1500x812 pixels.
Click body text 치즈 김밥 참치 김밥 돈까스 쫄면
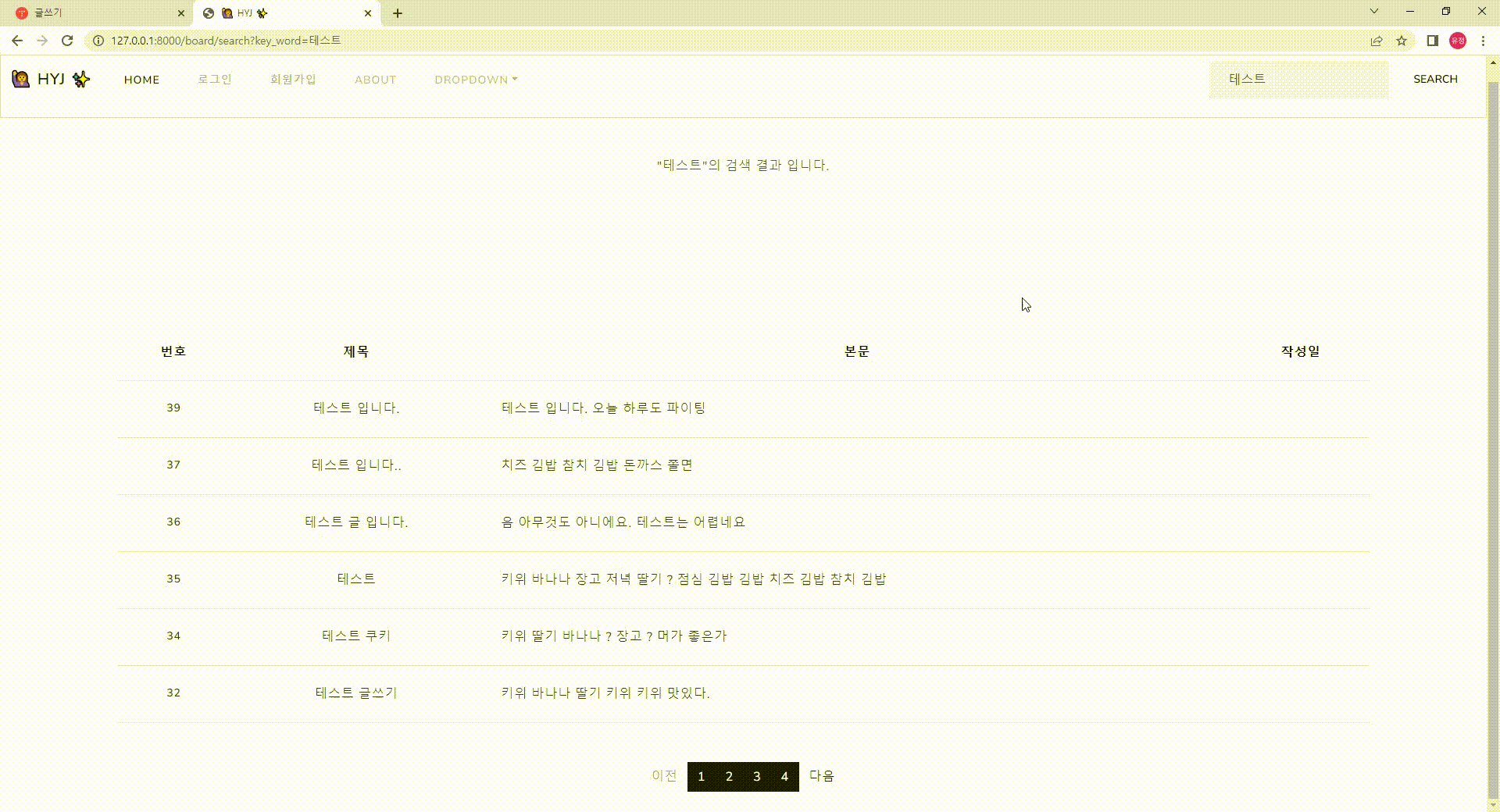(597, 465)
